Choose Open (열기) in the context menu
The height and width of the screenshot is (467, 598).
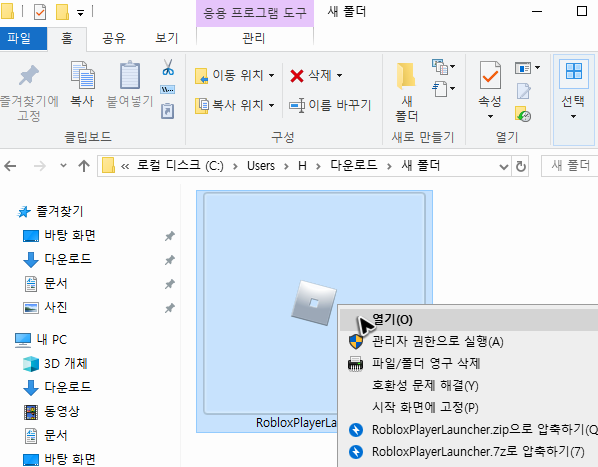(468, 319)
